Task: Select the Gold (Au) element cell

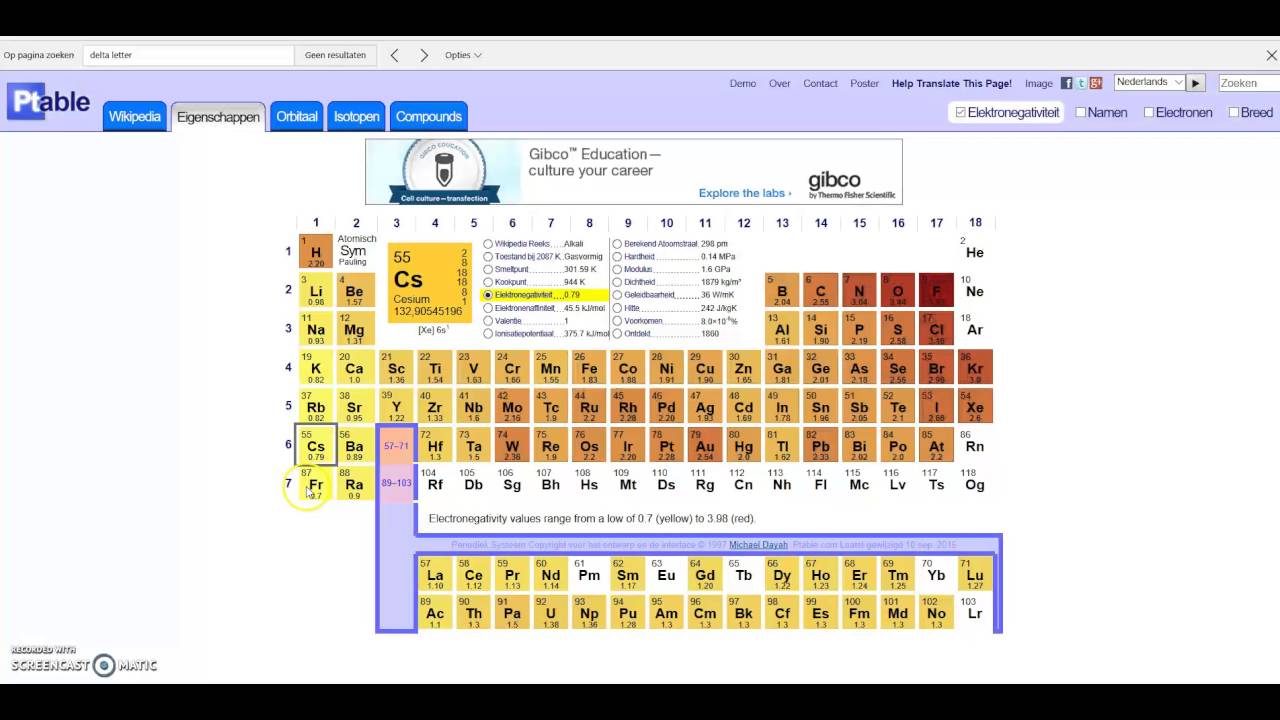Action: [x=705, y=445]
